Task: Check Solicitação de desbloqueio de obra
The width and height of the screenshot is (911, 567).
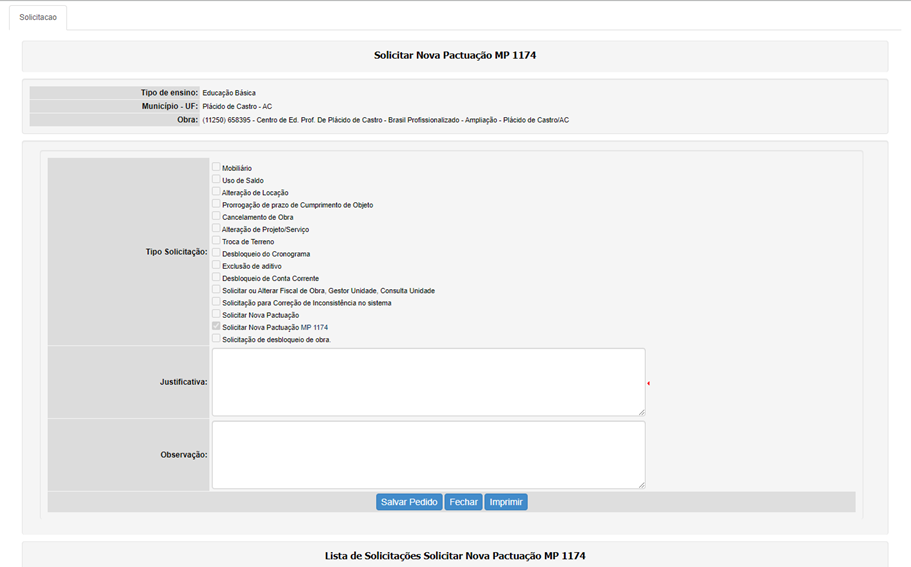Action: click(216, 339)
